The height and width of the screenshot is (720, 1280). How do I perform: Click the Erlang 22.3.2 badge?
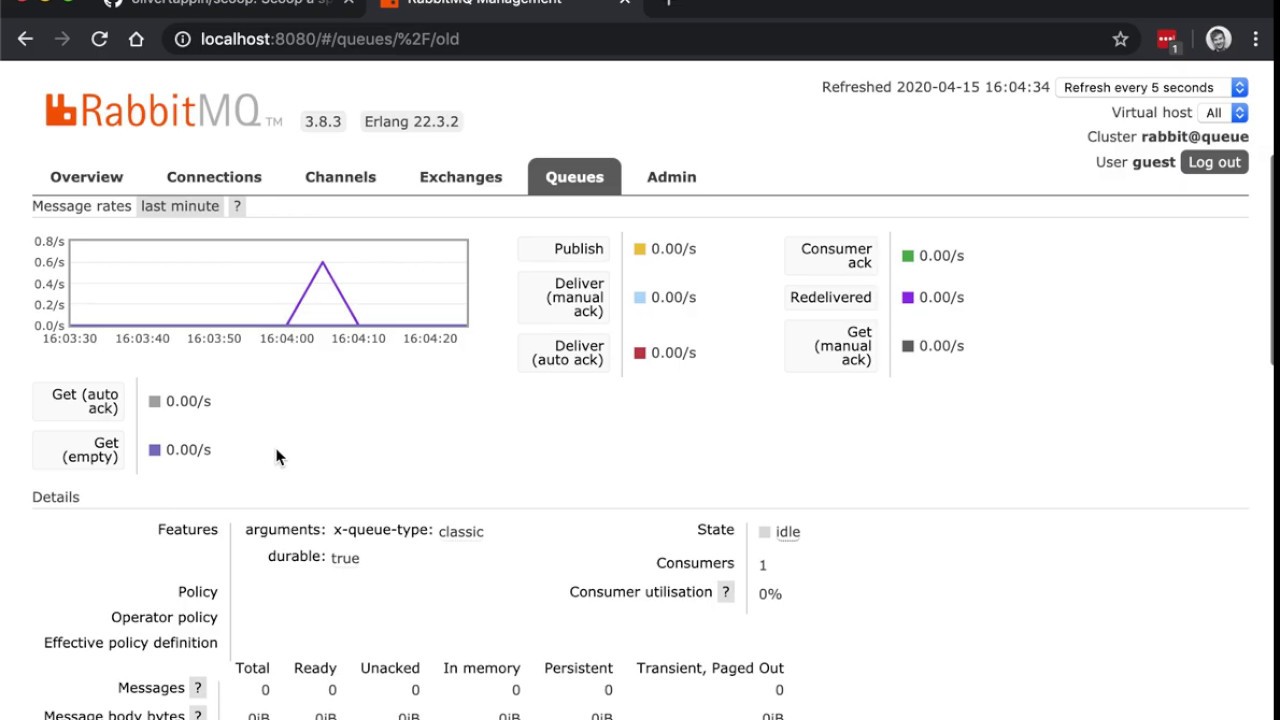[x=412, y=122]
